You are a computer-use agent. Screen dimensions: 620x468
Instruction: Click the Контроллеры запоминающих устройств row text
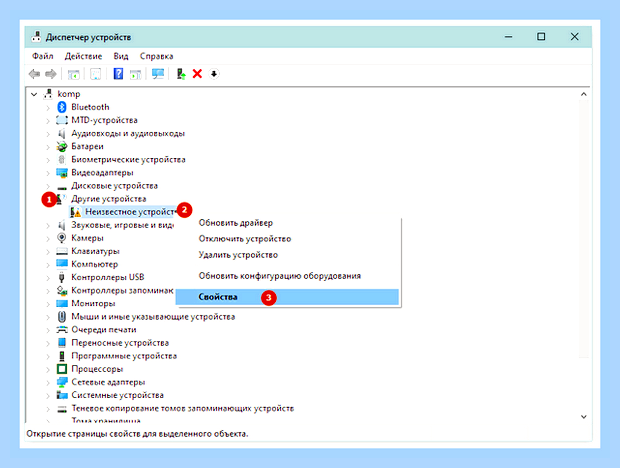tap(122, 291)
